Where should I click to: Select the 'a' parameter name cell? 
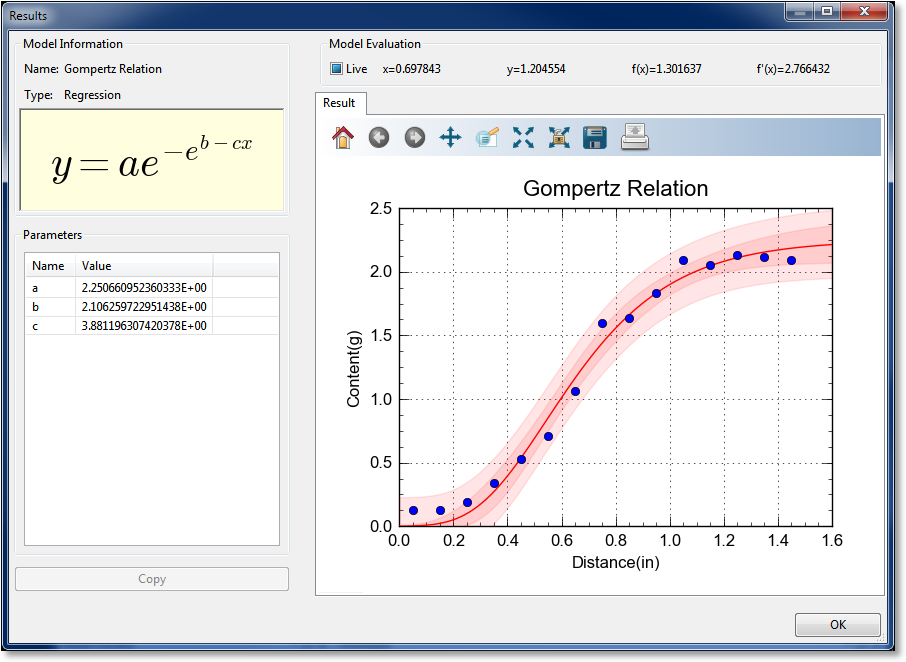[x=51, y=288]
